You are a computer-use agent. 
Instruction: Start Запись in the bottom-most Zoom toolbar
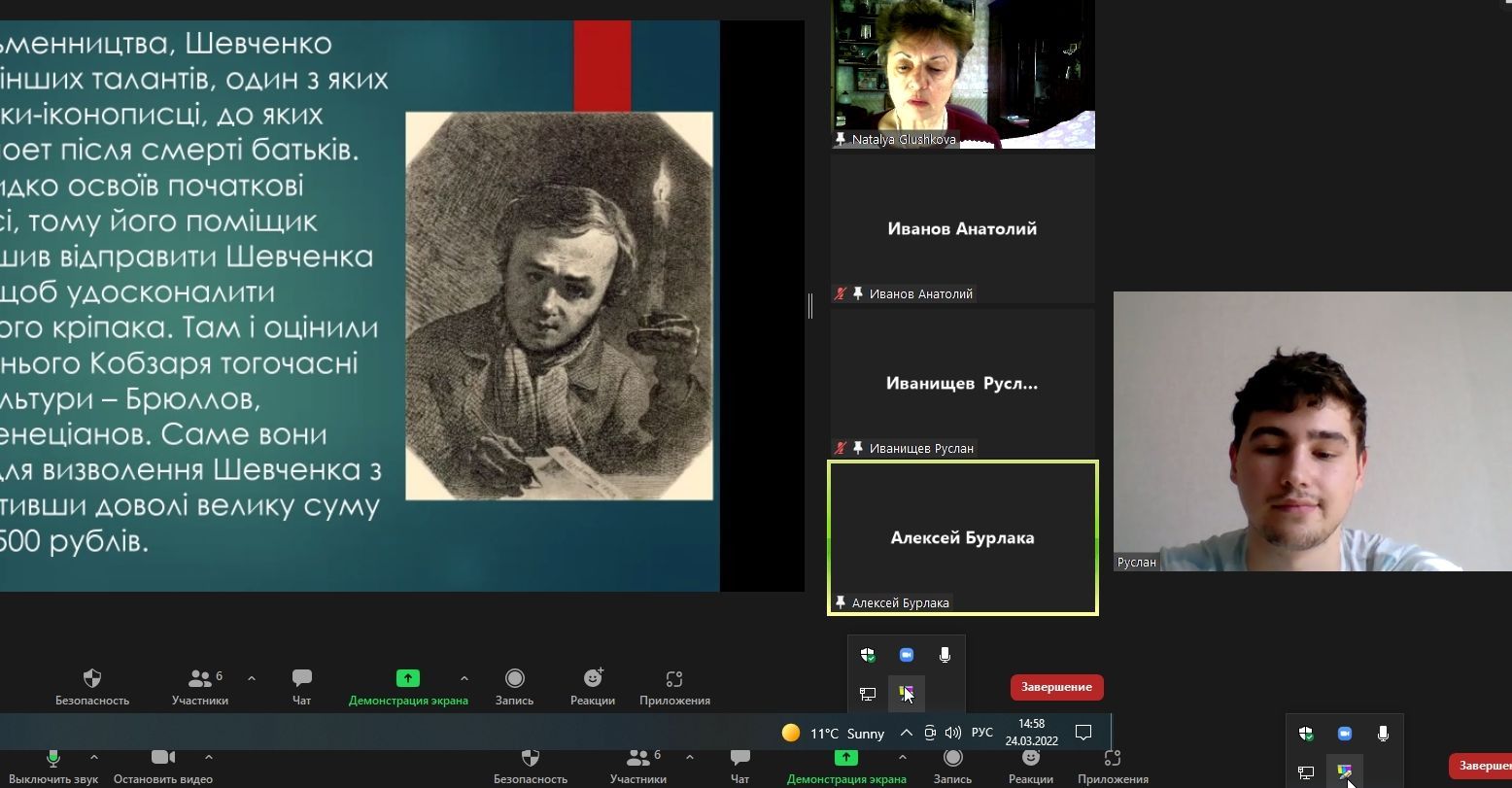952,767
